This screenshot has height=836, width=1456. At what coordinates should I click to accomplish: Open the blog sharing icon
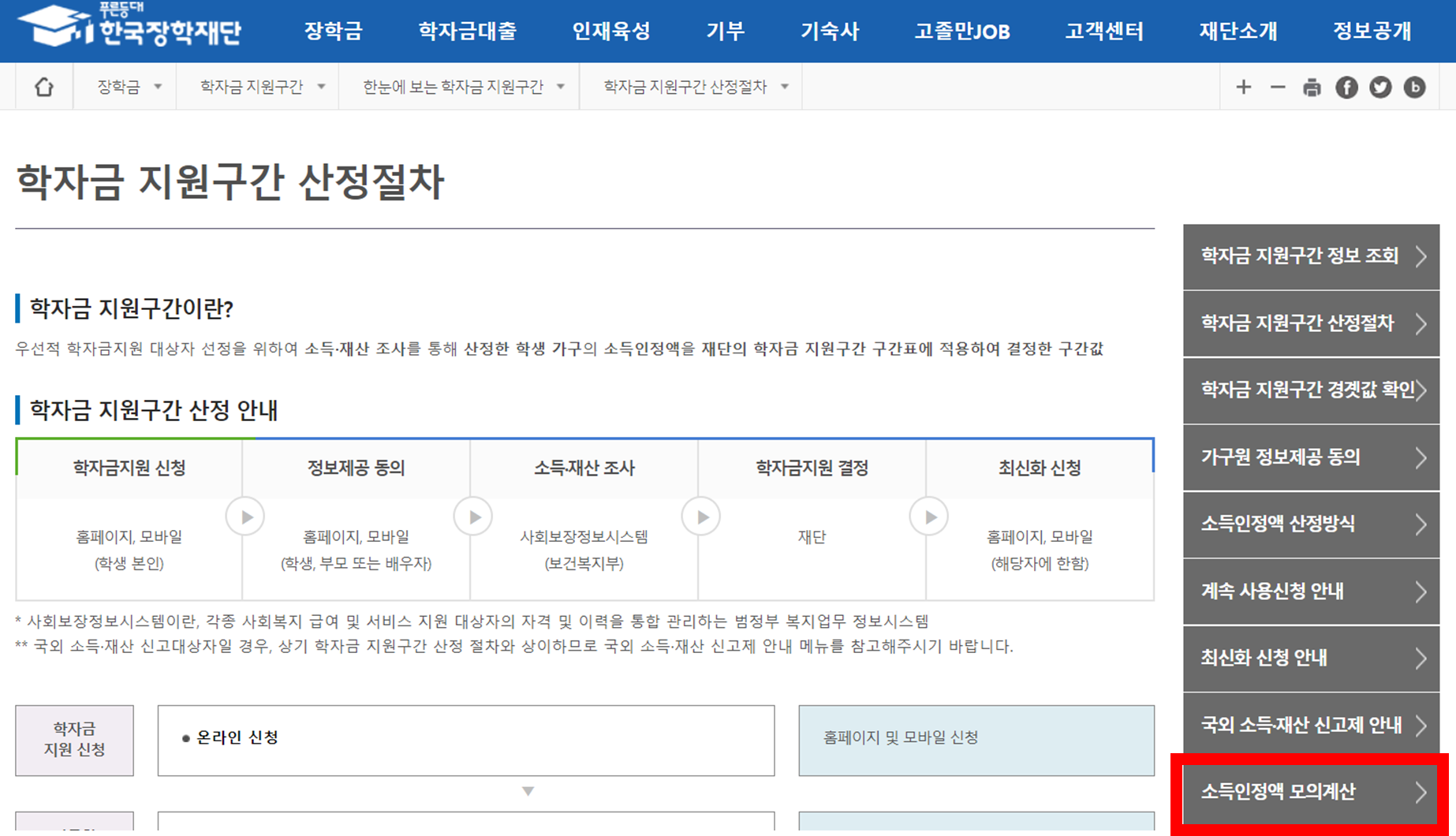point(1414,87)
